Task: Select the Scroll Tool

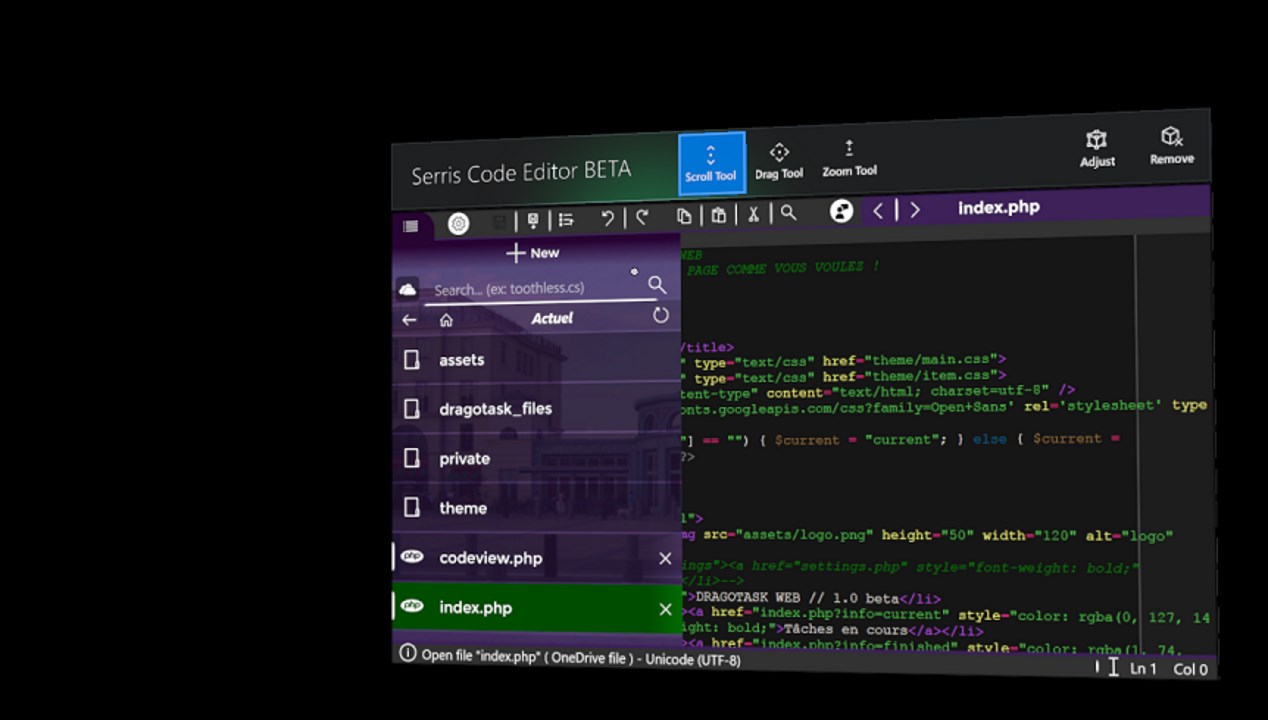Action: pos(711,163)
